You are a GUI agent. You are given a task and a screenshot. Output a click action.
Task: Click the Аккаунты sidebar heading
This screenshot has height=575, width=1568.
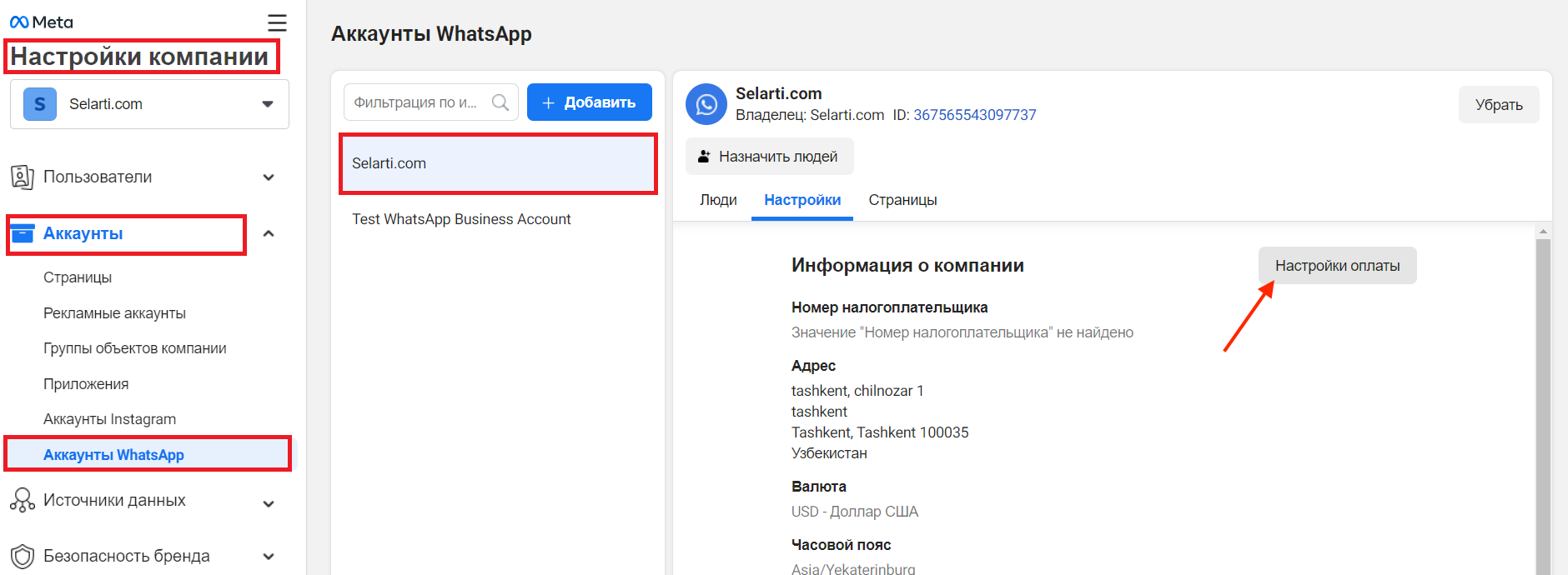(83, 233)
